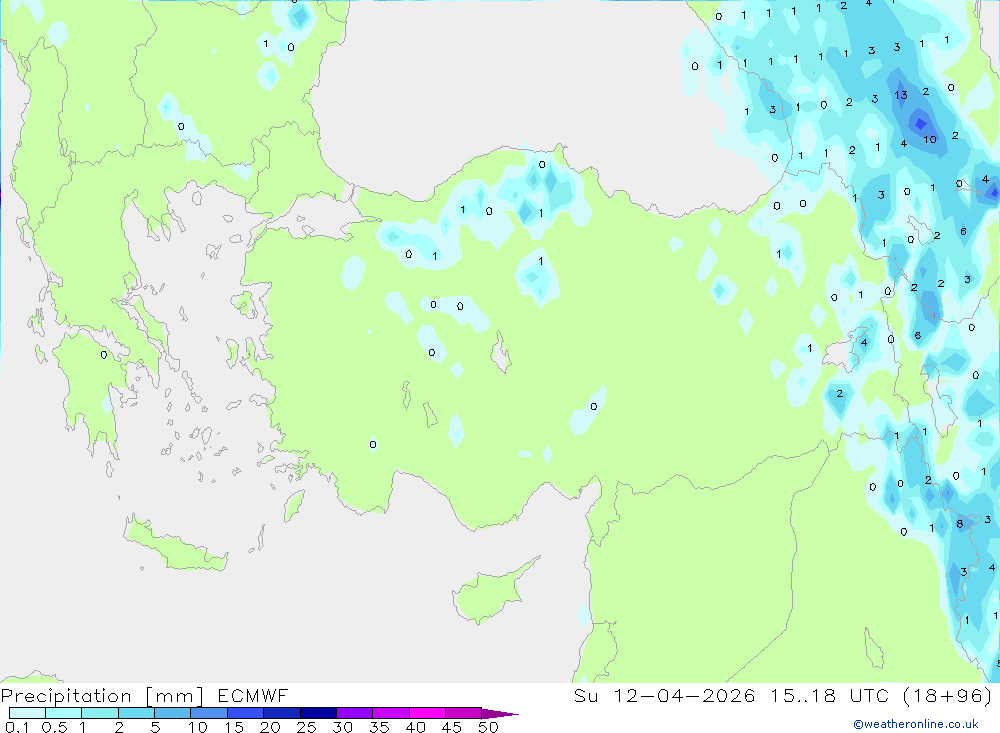Pick the 25–30 mm navy legend swatch
1000x733 pixels.
tap(318, 713)
